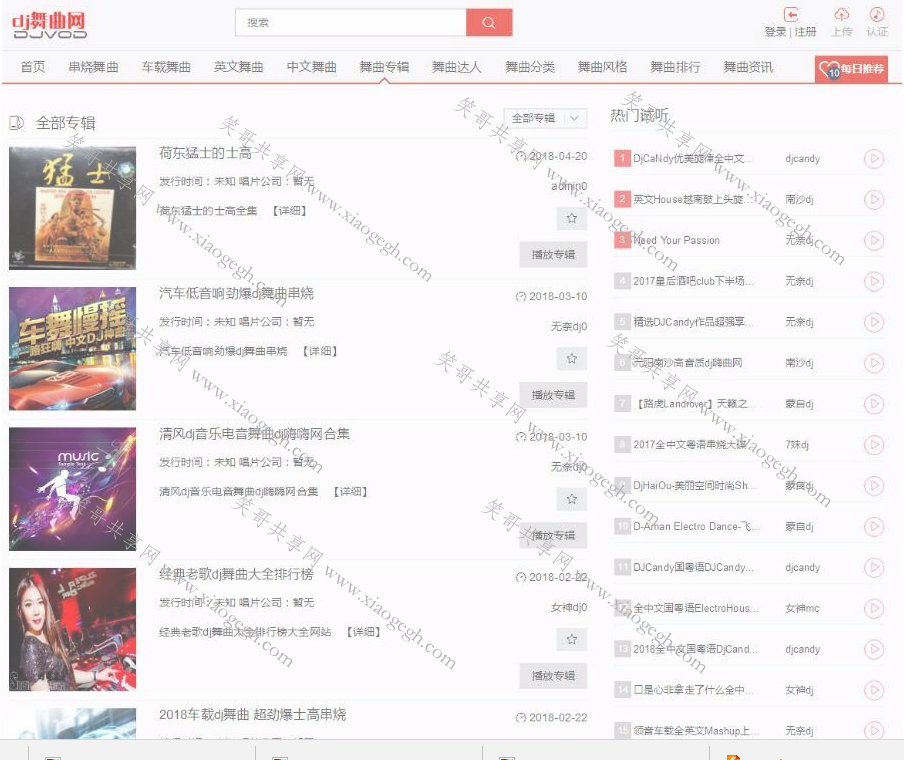Click the 播放专辑 button for 荷东猛士的士高
The image size is (904, 760).
(x=553, y=255)
